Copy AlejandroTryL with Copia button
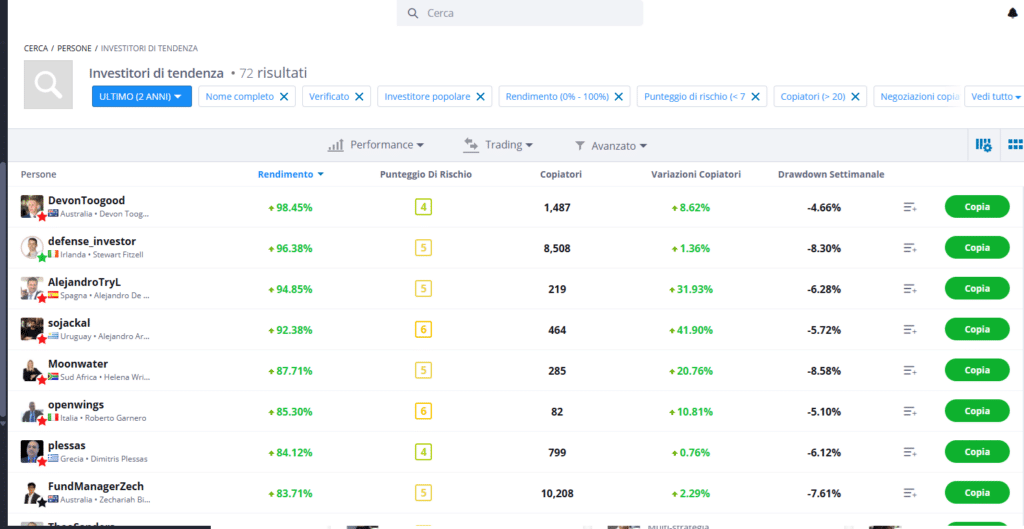 (977, 288)
